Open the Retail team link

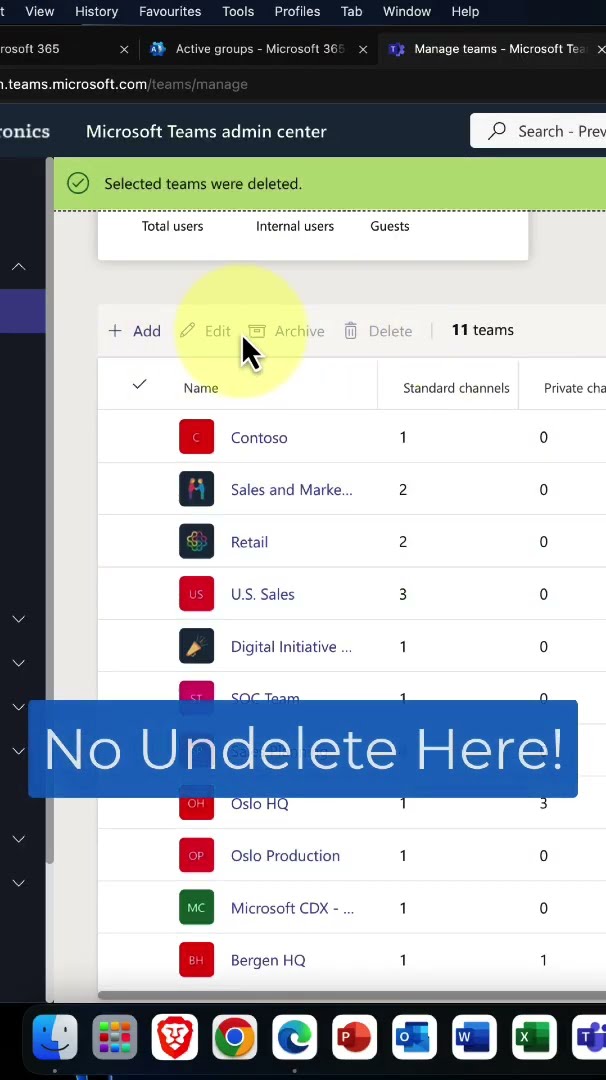pos(249,542)
